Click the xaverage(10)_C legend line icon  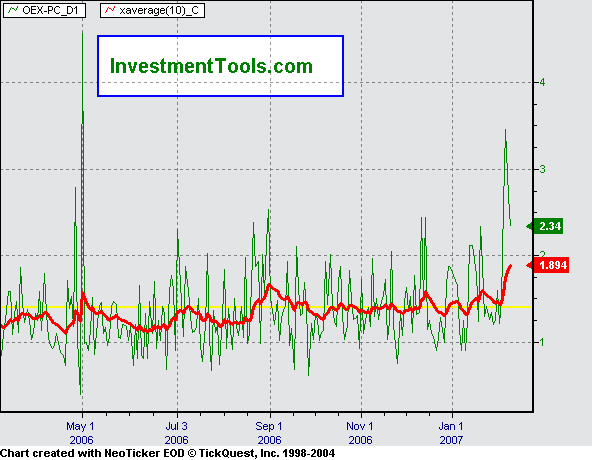click(110, 10)
